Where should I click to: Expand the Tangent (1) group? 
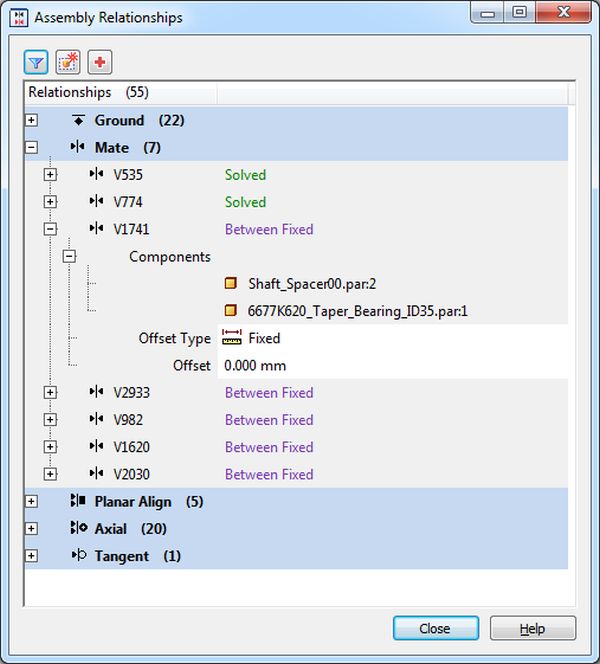tap(31, 556)
